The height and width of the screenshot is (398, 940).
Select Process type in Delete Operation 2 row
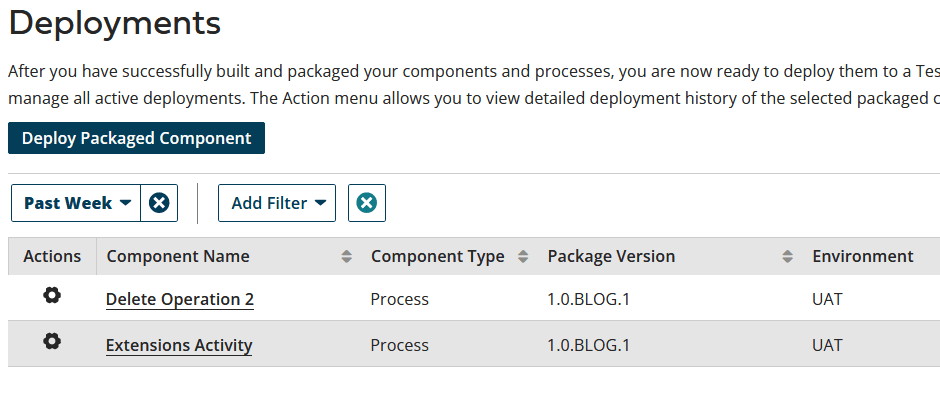click(400, 299)
